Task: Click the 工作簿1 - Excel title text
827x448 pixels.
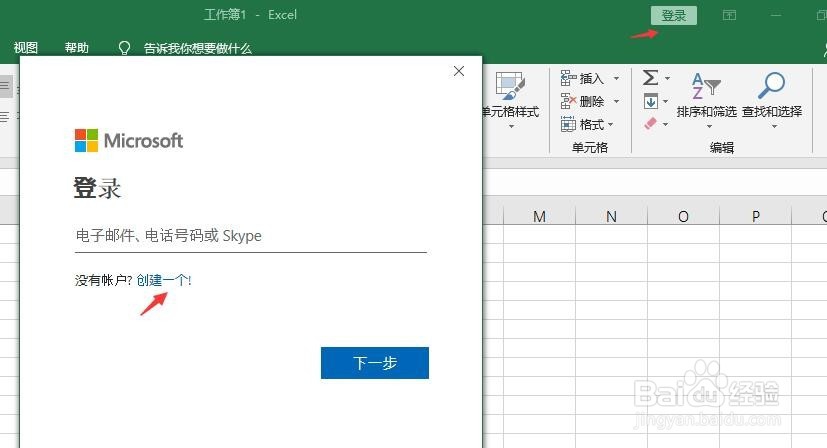Action: pyautogui.click(x=251, y=15)
